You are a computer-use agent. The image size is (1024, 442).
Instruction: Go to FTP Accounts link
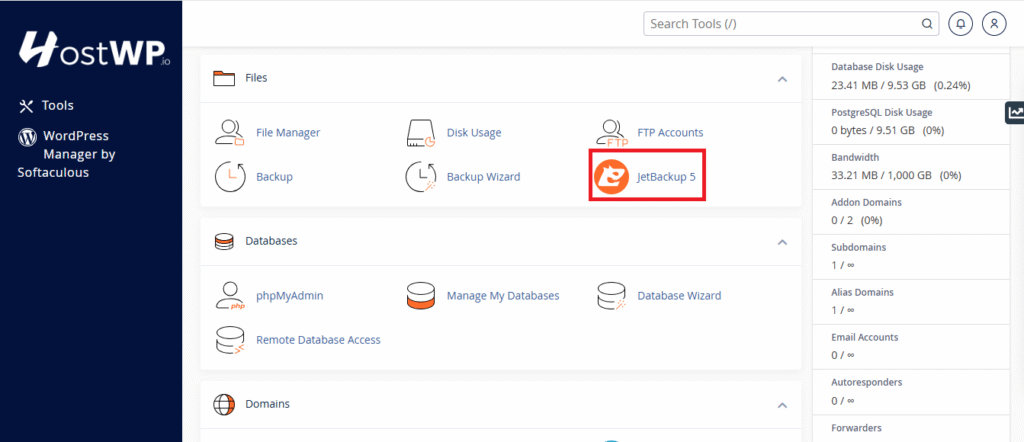[x=670, y=133]
